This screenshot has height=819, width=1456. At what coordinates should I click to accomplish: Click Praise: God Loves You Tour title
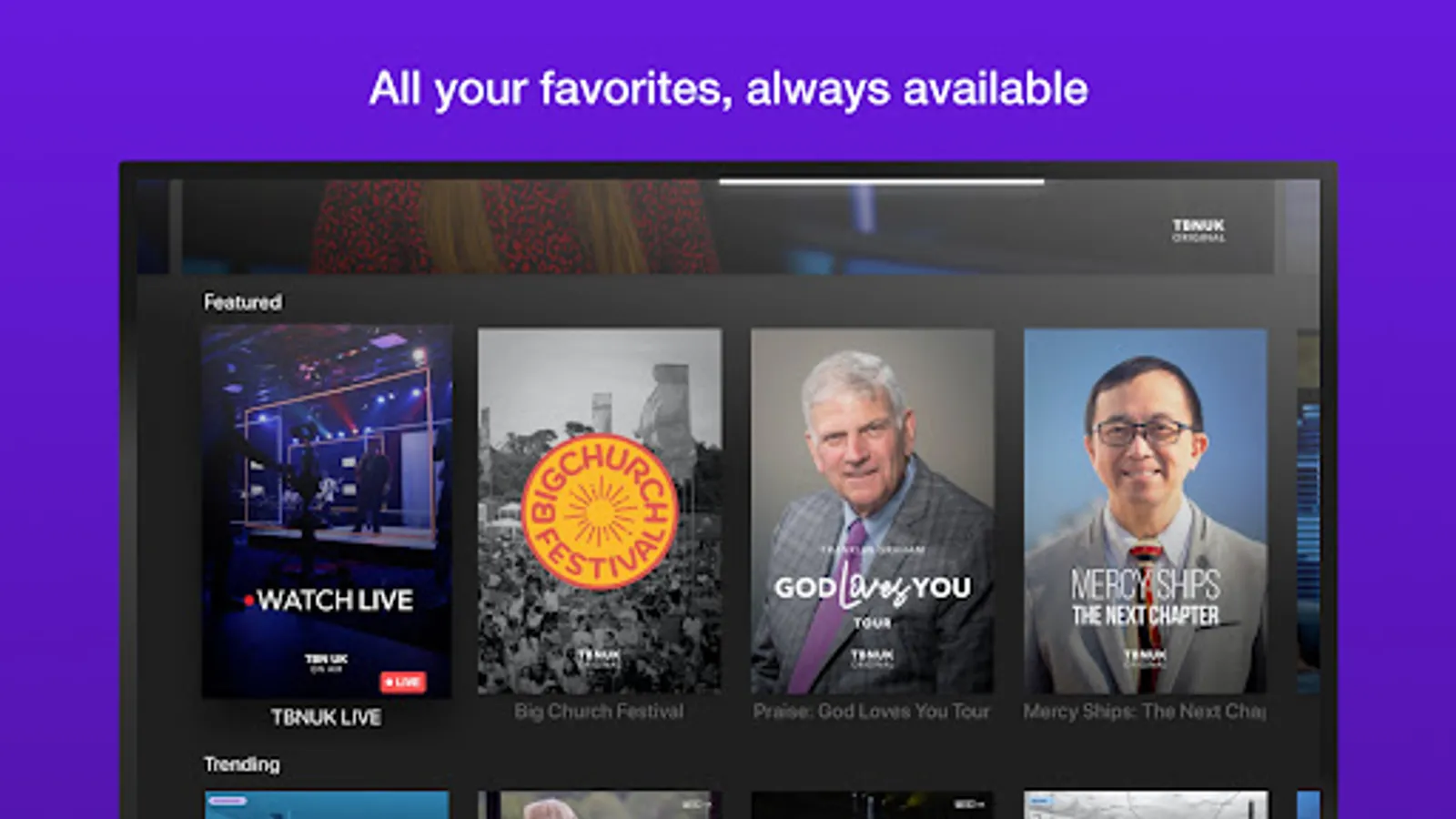[x=871, y=712]
